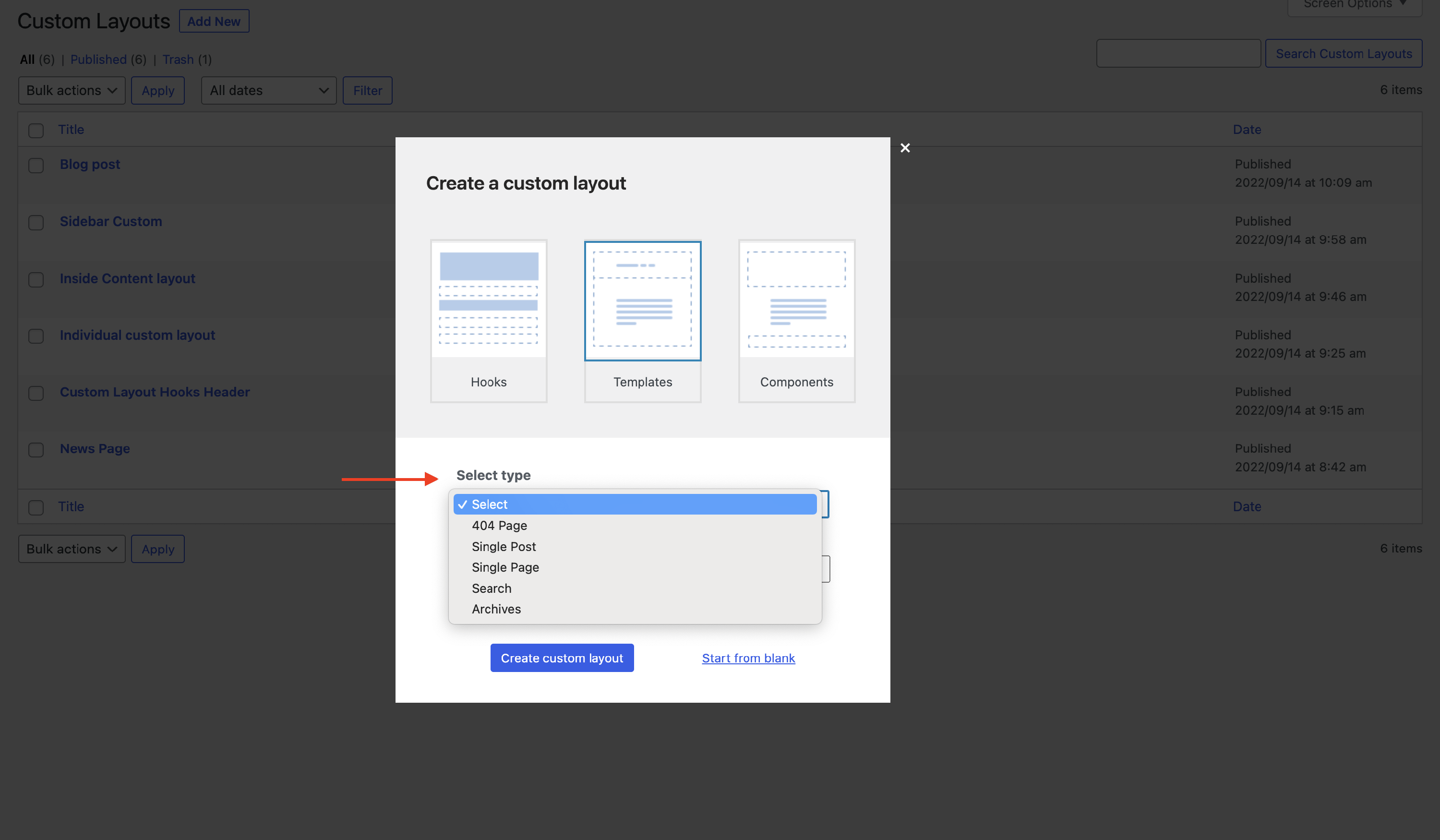
Task: Click Create custom layout button
Action: coord(561,658)
